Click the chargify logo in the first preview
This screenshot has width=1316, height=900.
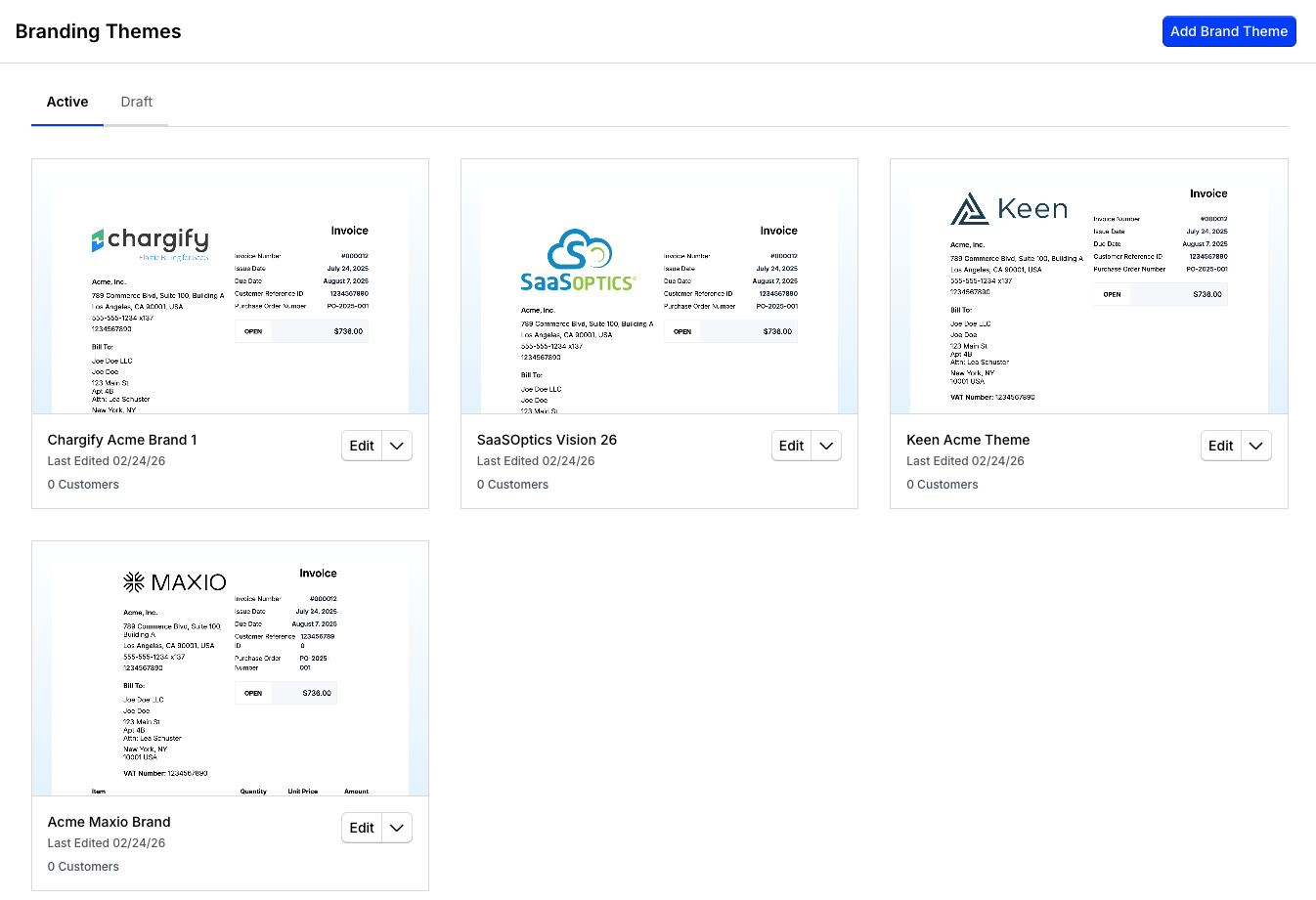(x=151, y=243)
